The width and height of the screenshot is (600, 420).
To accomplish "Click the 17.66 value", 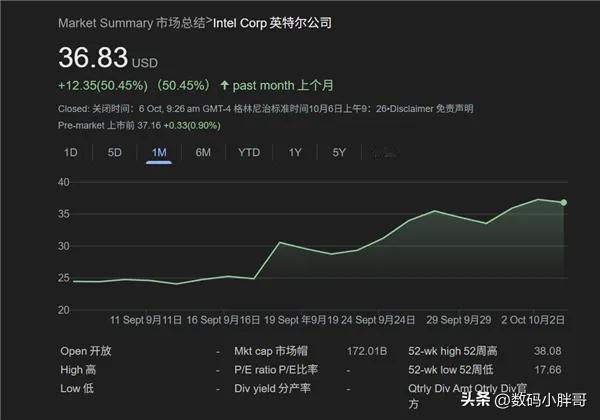I will pyautogui.click(x=548, y=370).
